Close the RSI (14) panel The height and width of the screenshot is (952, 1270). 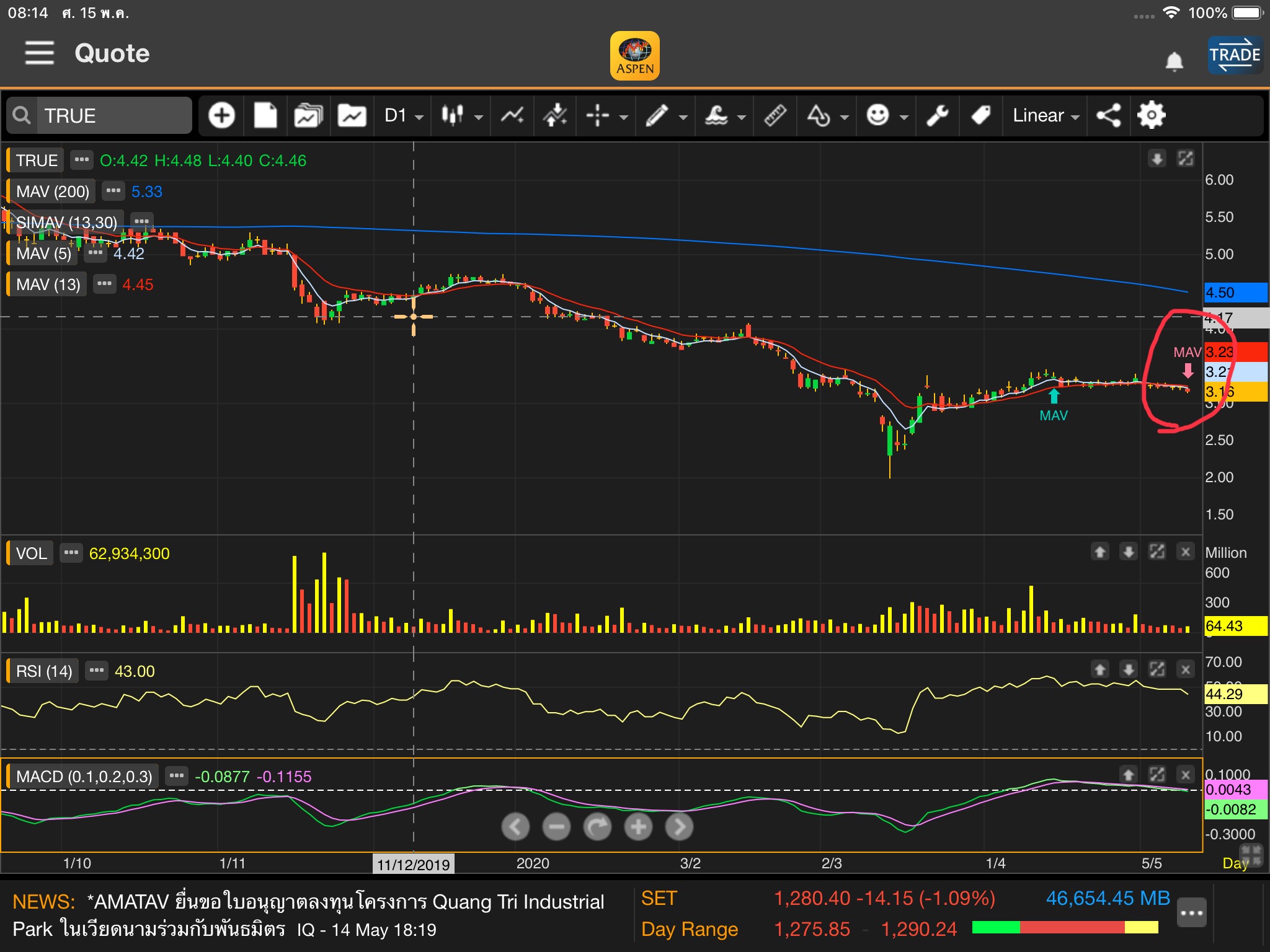pos(1185,669)
